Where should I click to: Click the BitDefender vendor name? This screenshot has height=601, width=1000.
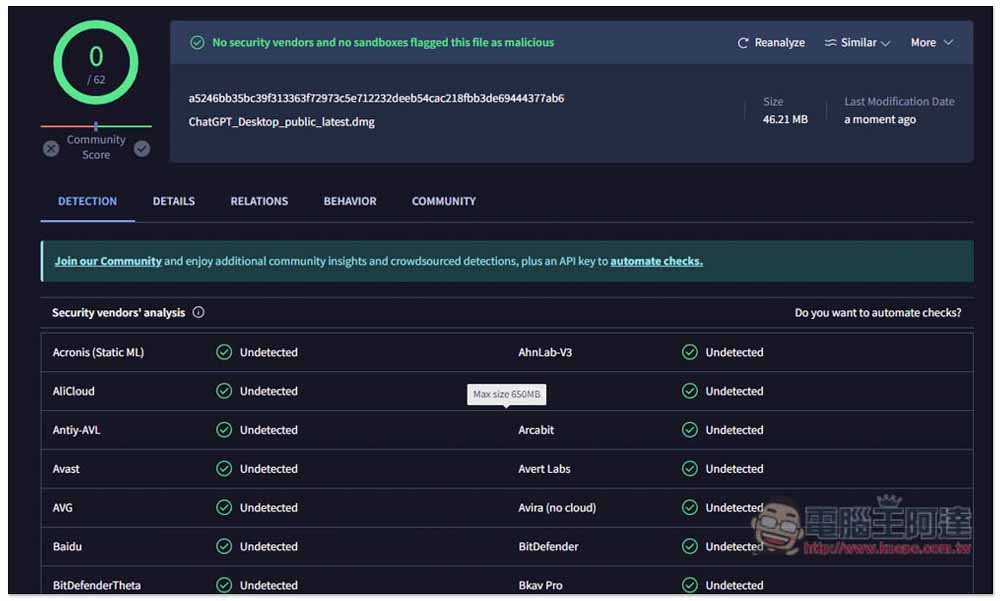pyautogui.click(x=548, y=547)
